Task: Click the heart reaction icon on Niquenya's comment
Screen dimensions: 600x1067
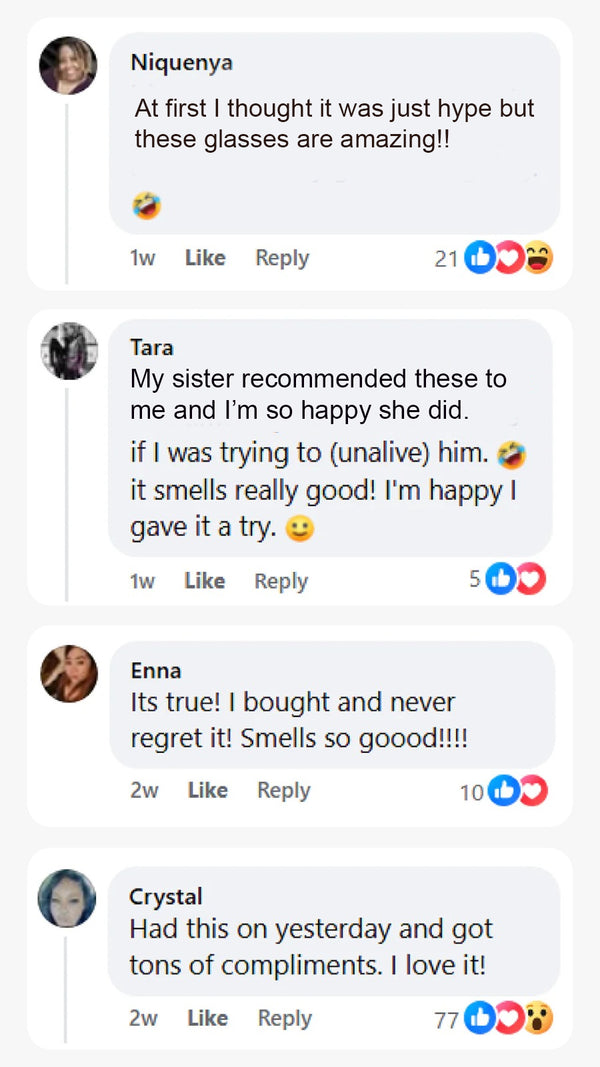Action: (x=509, y=259)
